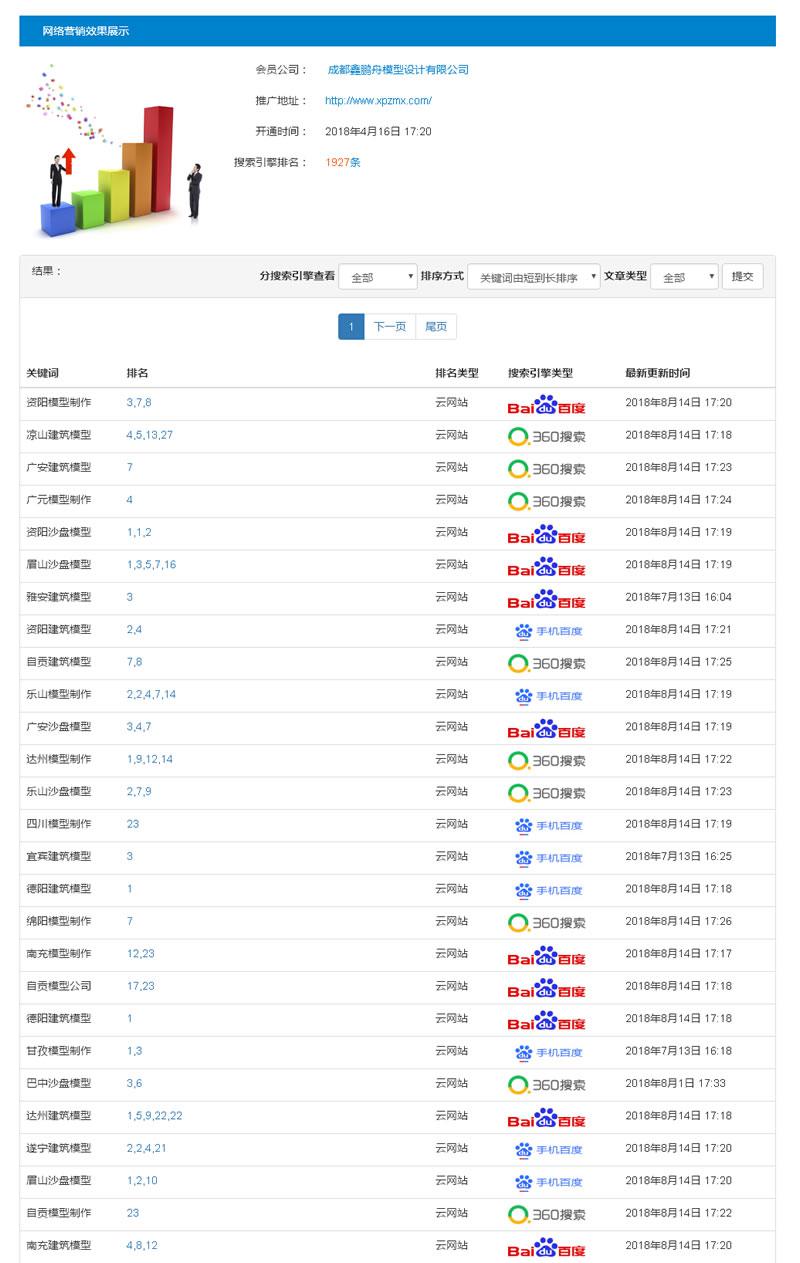
Task: Click 手机百度 logo in 乐山模型制作 row
Action: pos(548,696)
